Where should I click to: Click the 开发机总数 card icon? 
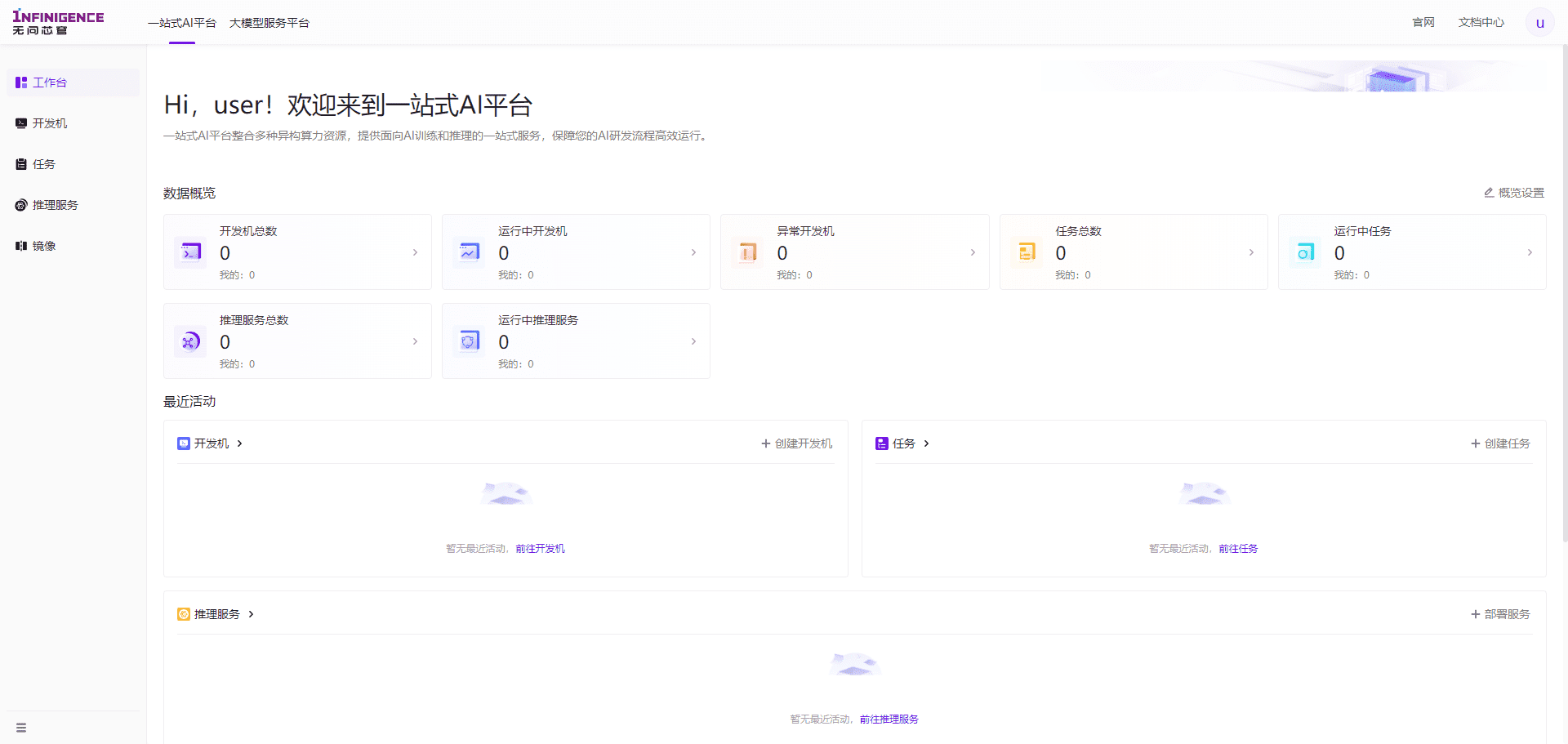pos(190,252)
